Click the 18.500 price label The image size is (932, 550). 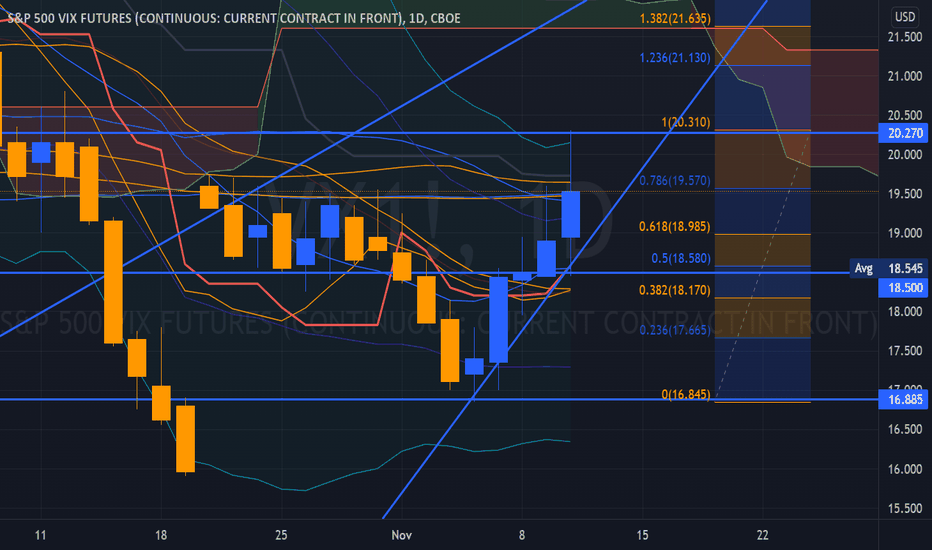904,288
